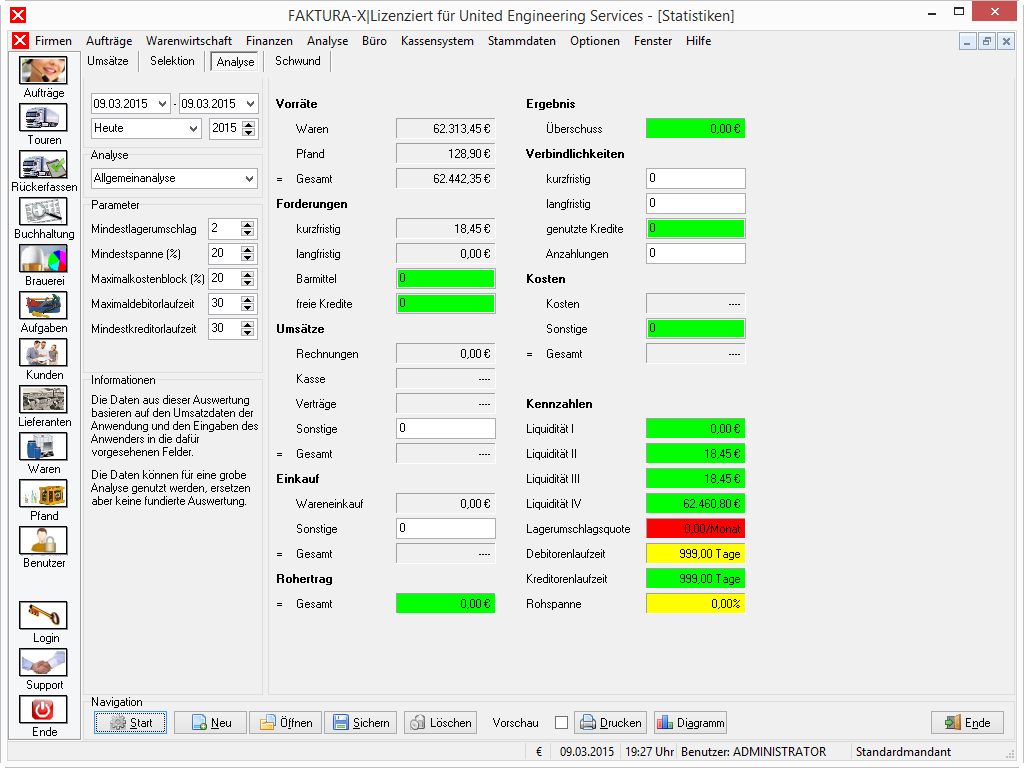Image resolution: width=1024 pixels, height=768 pixels.
Task: Click the Benutzer: ADMINISTRATOR status text
Action: (753, 752)
